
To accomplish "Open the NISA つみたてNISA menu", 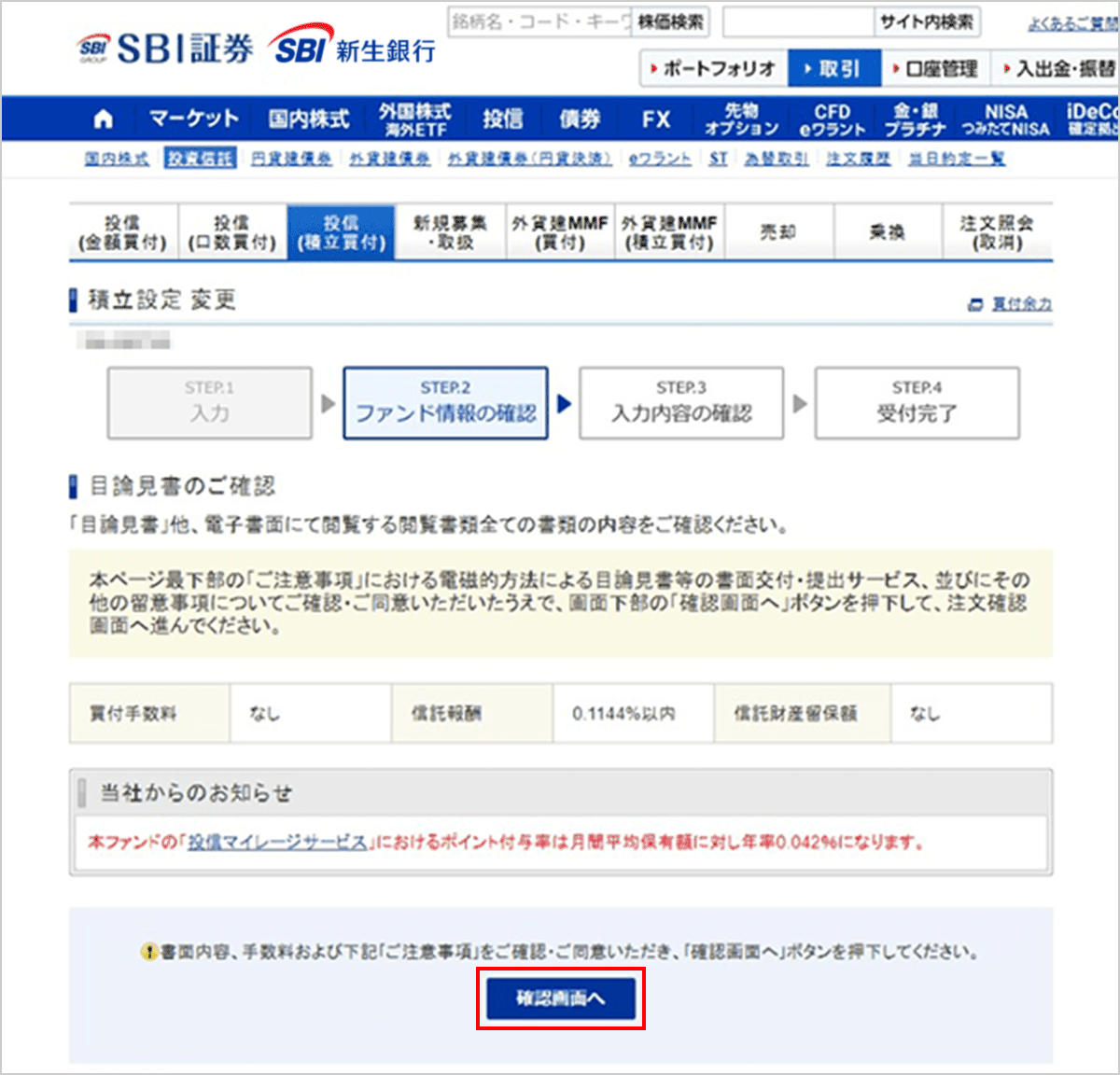I will coord(1005,119).
